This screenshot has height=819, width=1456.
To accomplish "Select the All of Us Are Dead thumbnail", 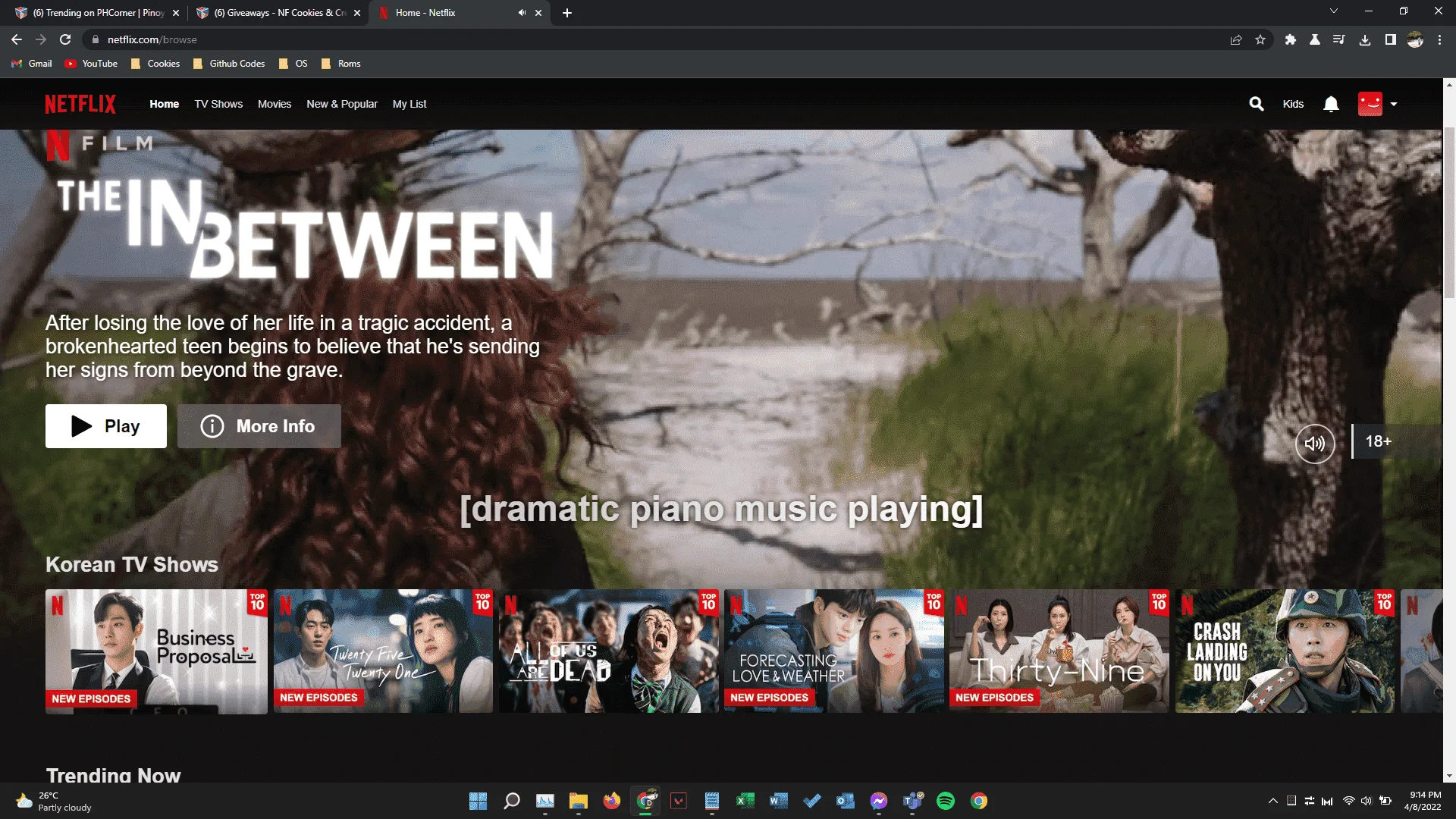I will coord(609,651).
